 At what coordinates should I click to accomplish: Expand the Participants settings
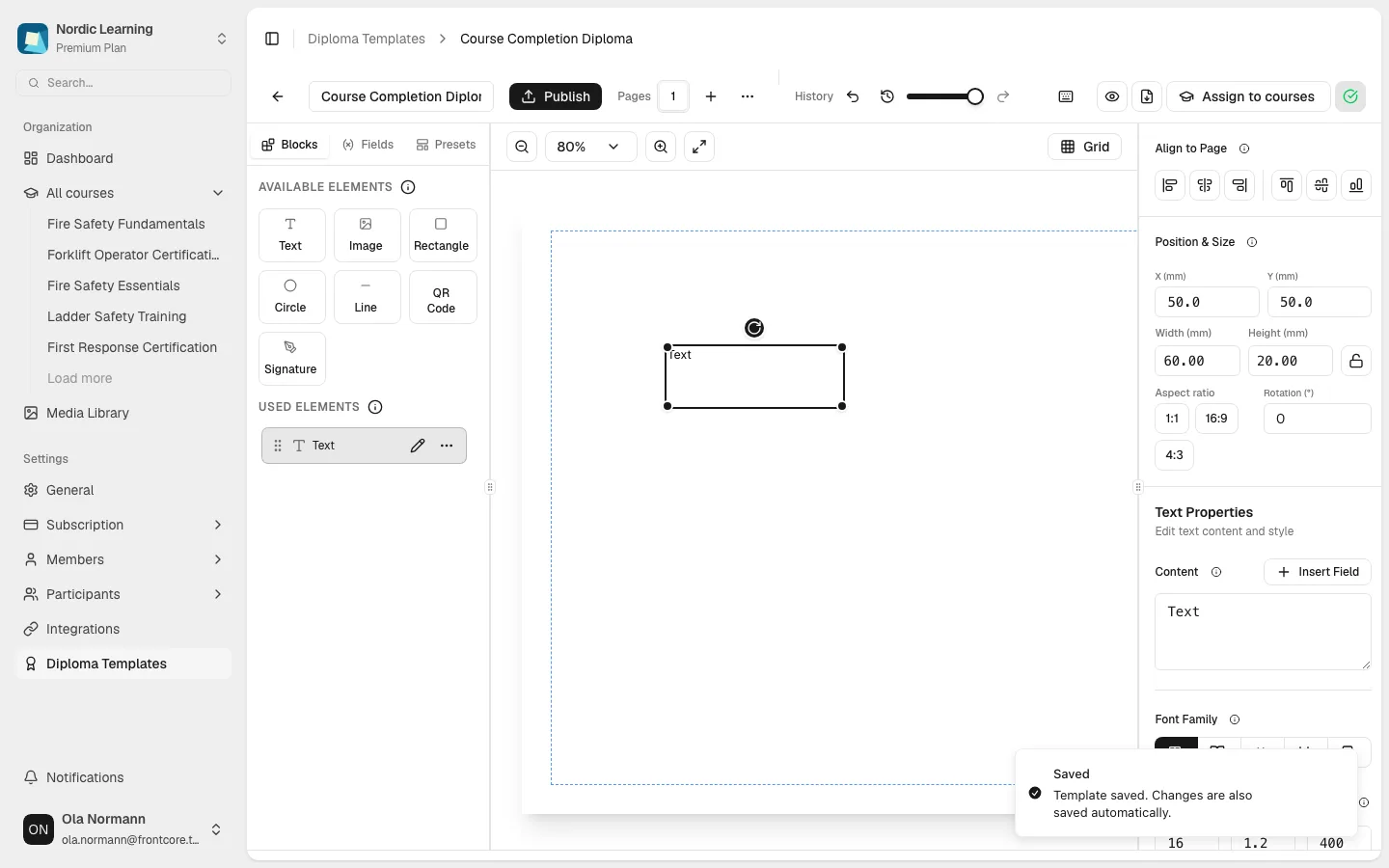coord(123,594)
